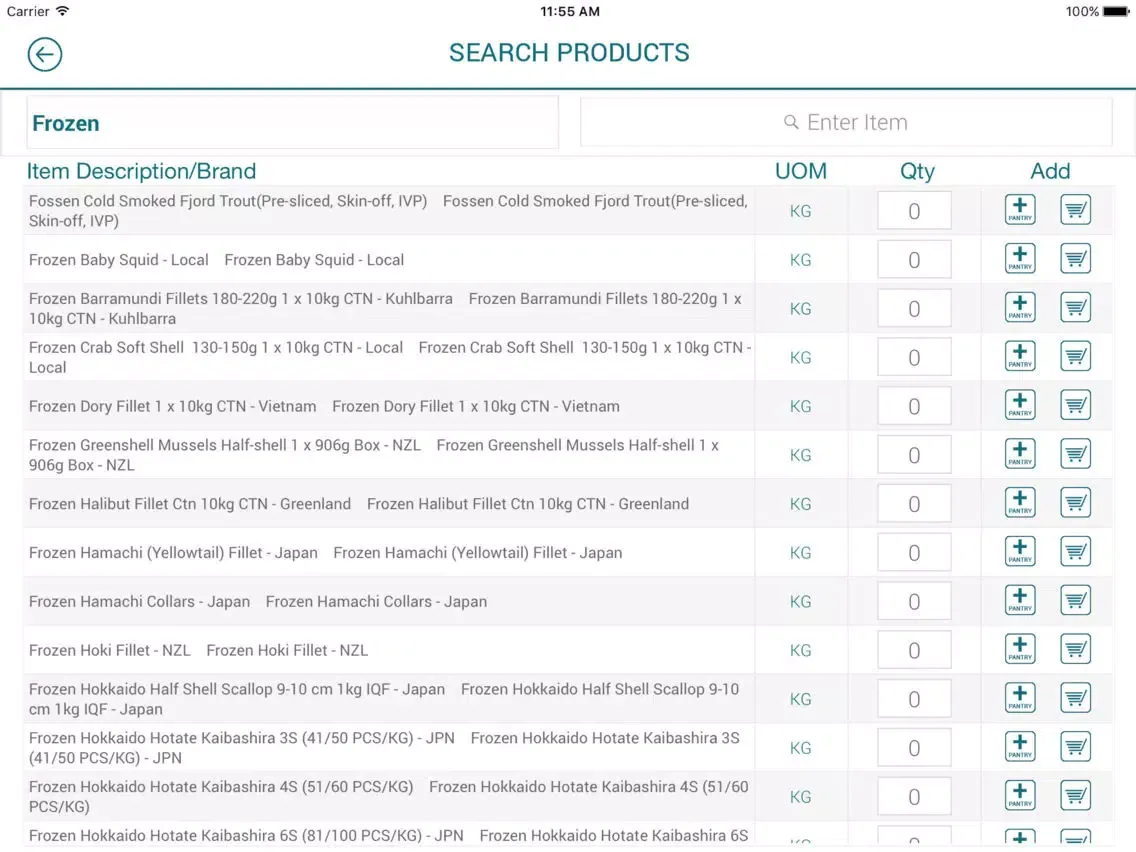Edit quantity for Frozen Dory Fillet
Viewport: 1136px width, 852px height.
(914, 406)
